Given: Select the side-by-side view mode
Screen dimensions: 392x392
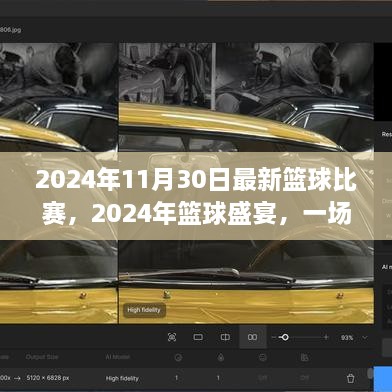Looking at the screenshot, I should (253, 337).
